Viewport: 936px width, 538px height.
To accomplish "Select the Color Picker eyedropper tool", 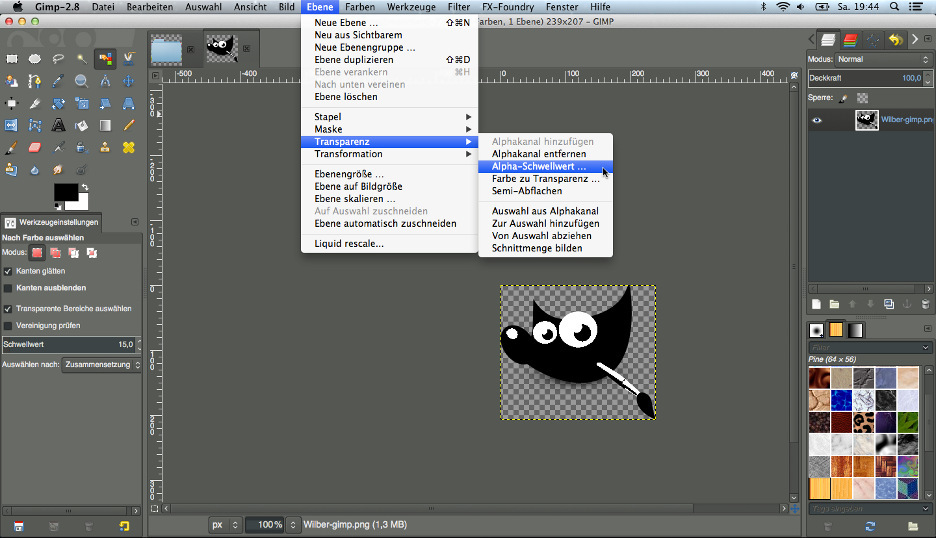I will [x=58, y=81].
